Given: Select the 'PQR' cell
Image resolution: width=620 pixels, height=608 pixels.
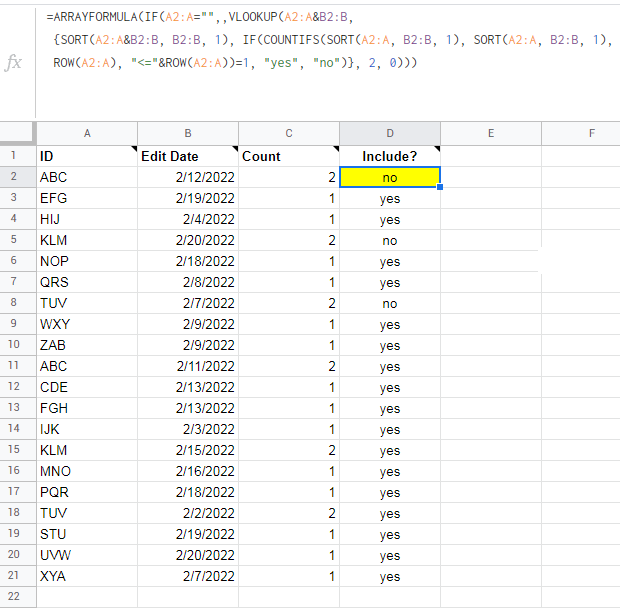Looking at the screenshot, I should [87, 492].
